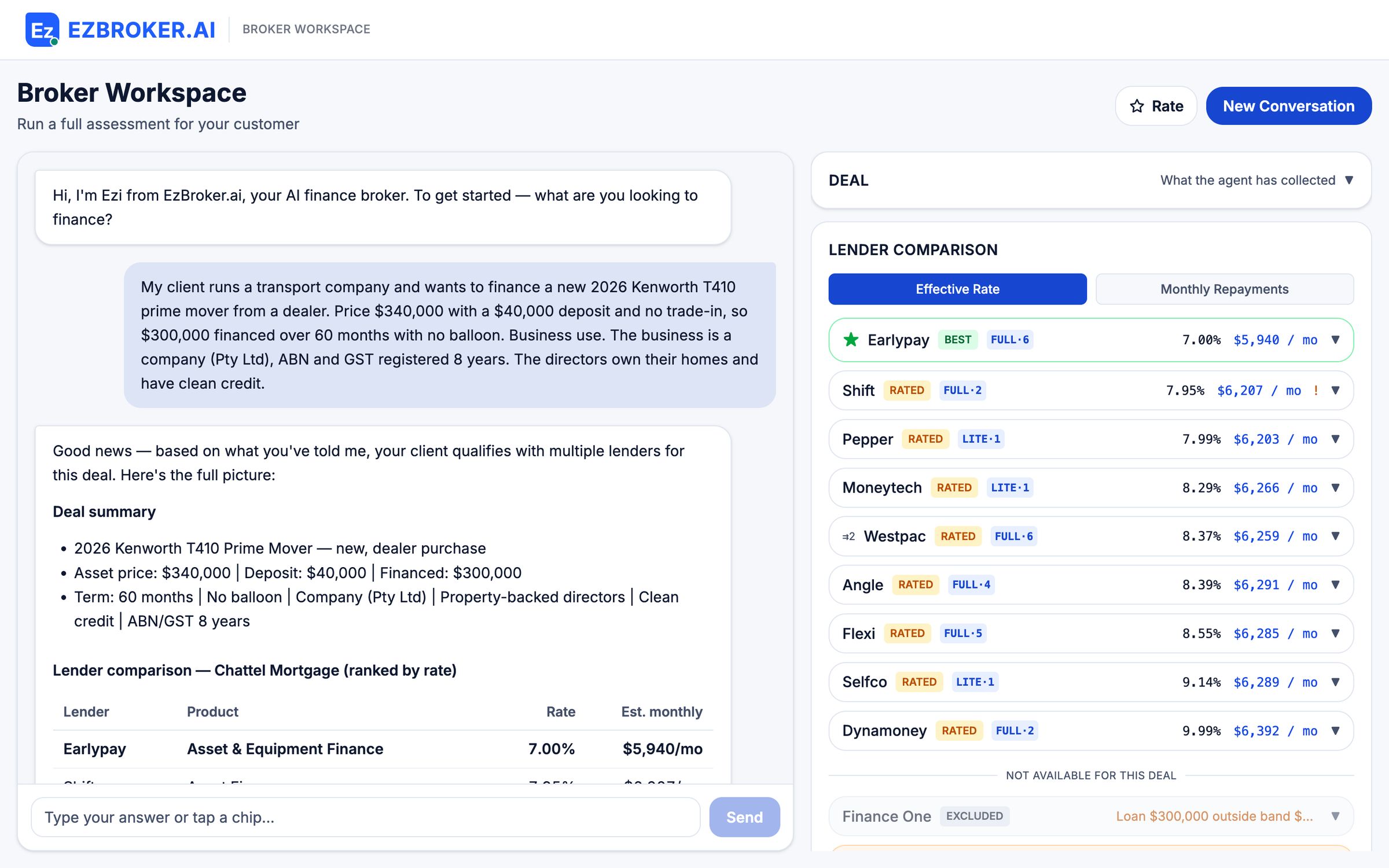Switch to the Effective Rate tab
1389x868 pixels.
[957, 289]
